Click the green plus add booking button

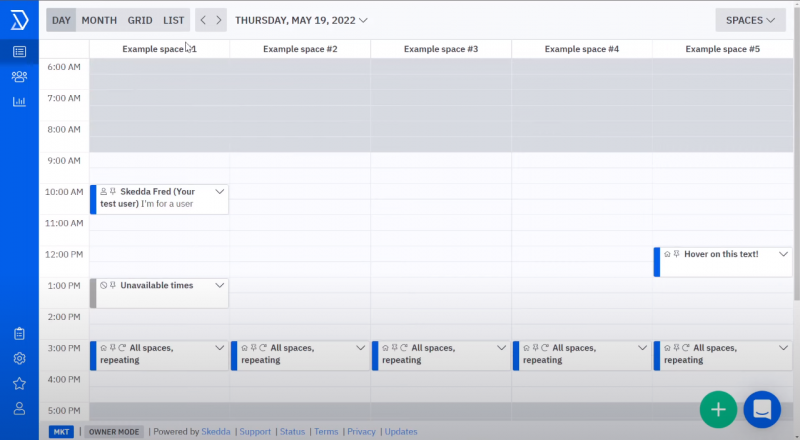coord(718,408)
